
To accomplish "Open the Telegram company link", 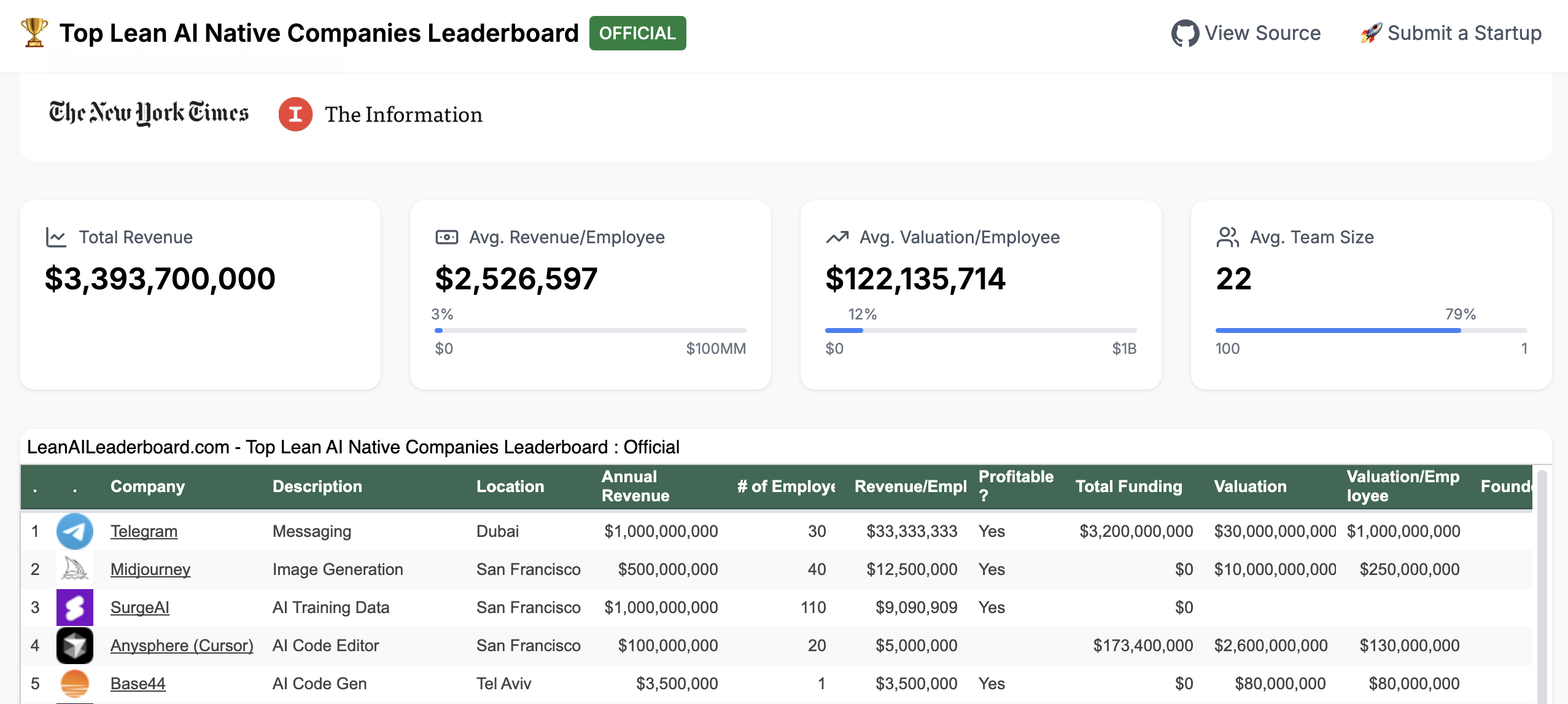I will click(x=144, y=531).
